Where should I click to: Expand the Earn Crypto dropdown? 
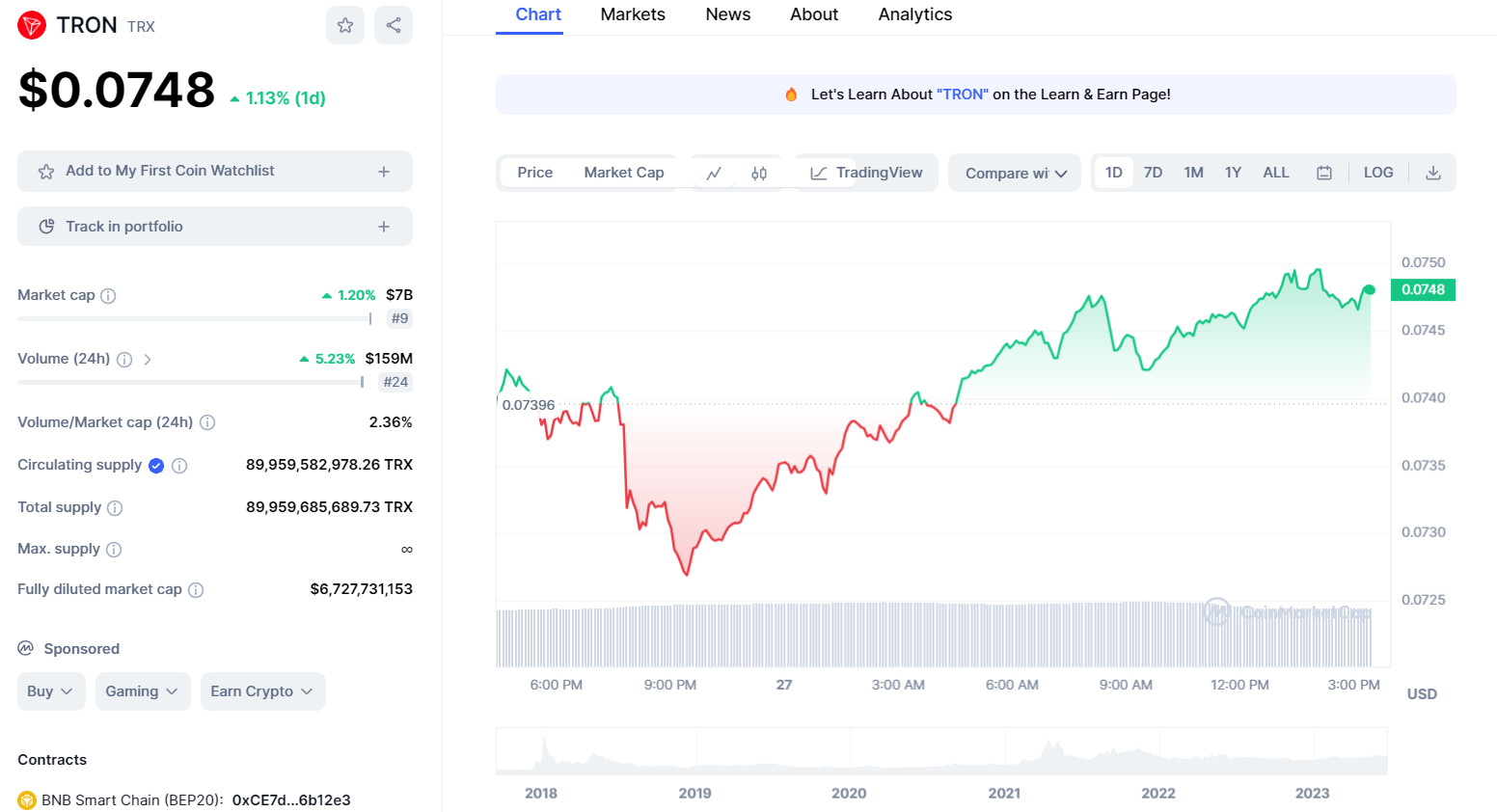coord(262,691)
